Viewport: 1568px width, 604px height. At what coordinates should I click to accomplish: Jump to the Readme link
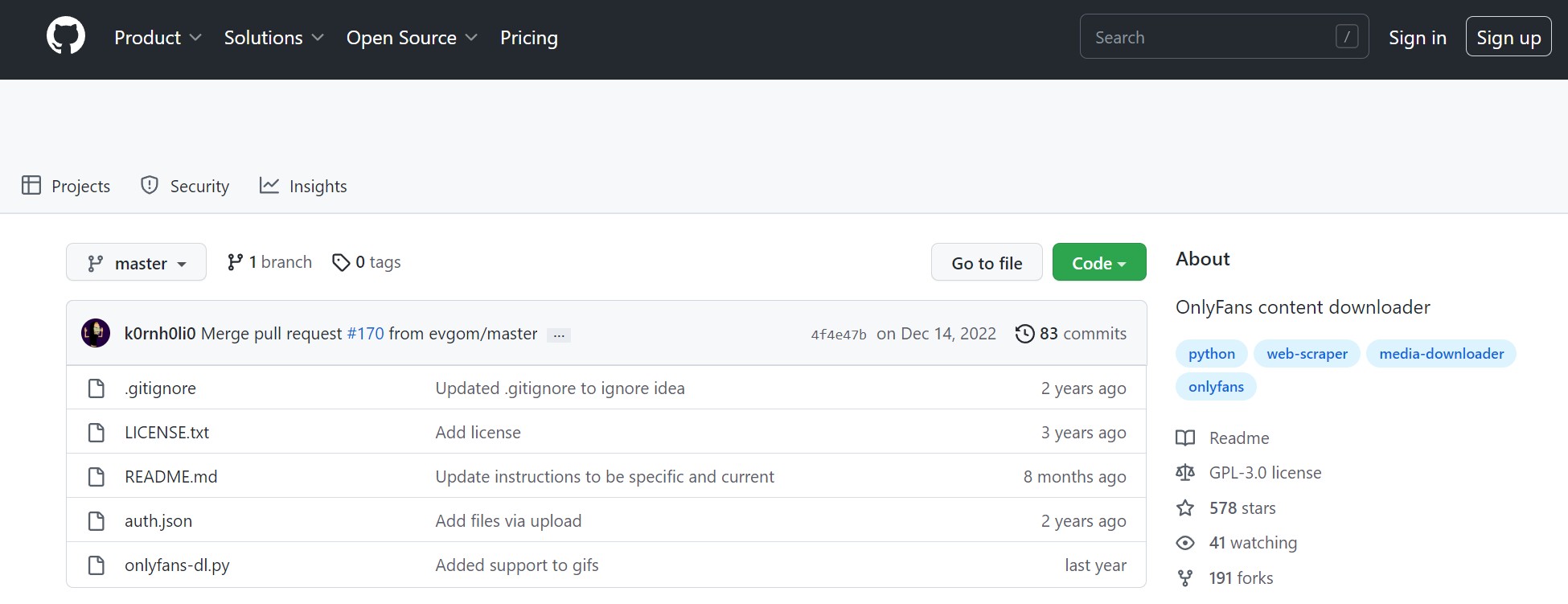(1239, 438)
